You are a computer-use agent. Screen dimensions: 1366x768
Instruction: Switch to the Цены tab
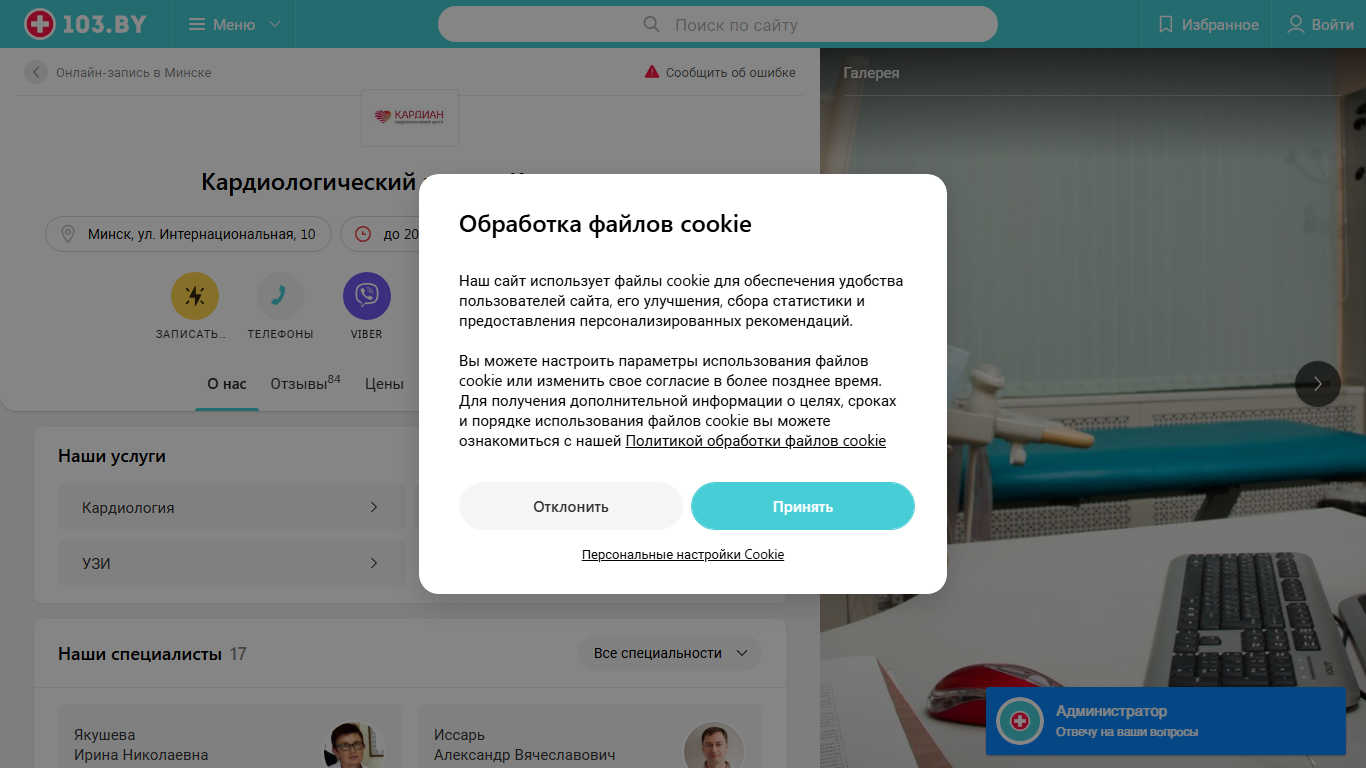pyautogui.click(x=384, y=383)
